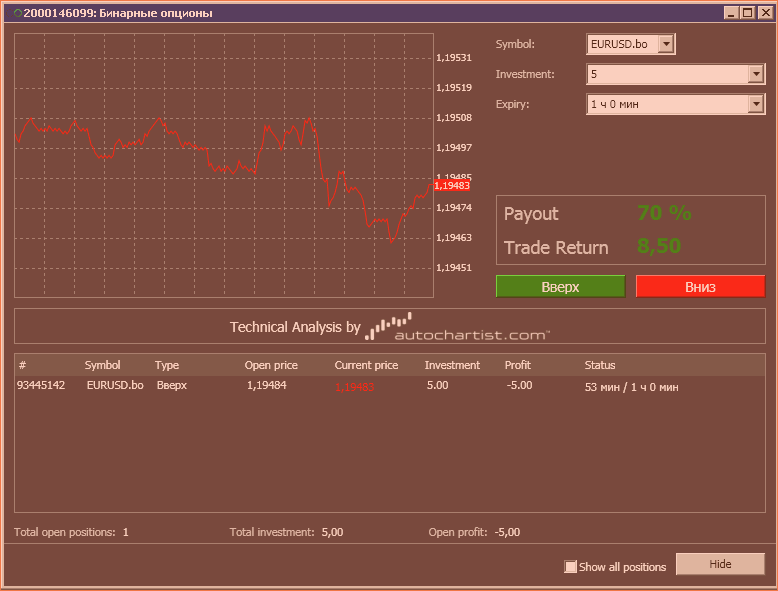The height and width of the screenshot is (591, 778).
Task: Click the autochartist bar chart logo icon
Action: tap(388, 326)
